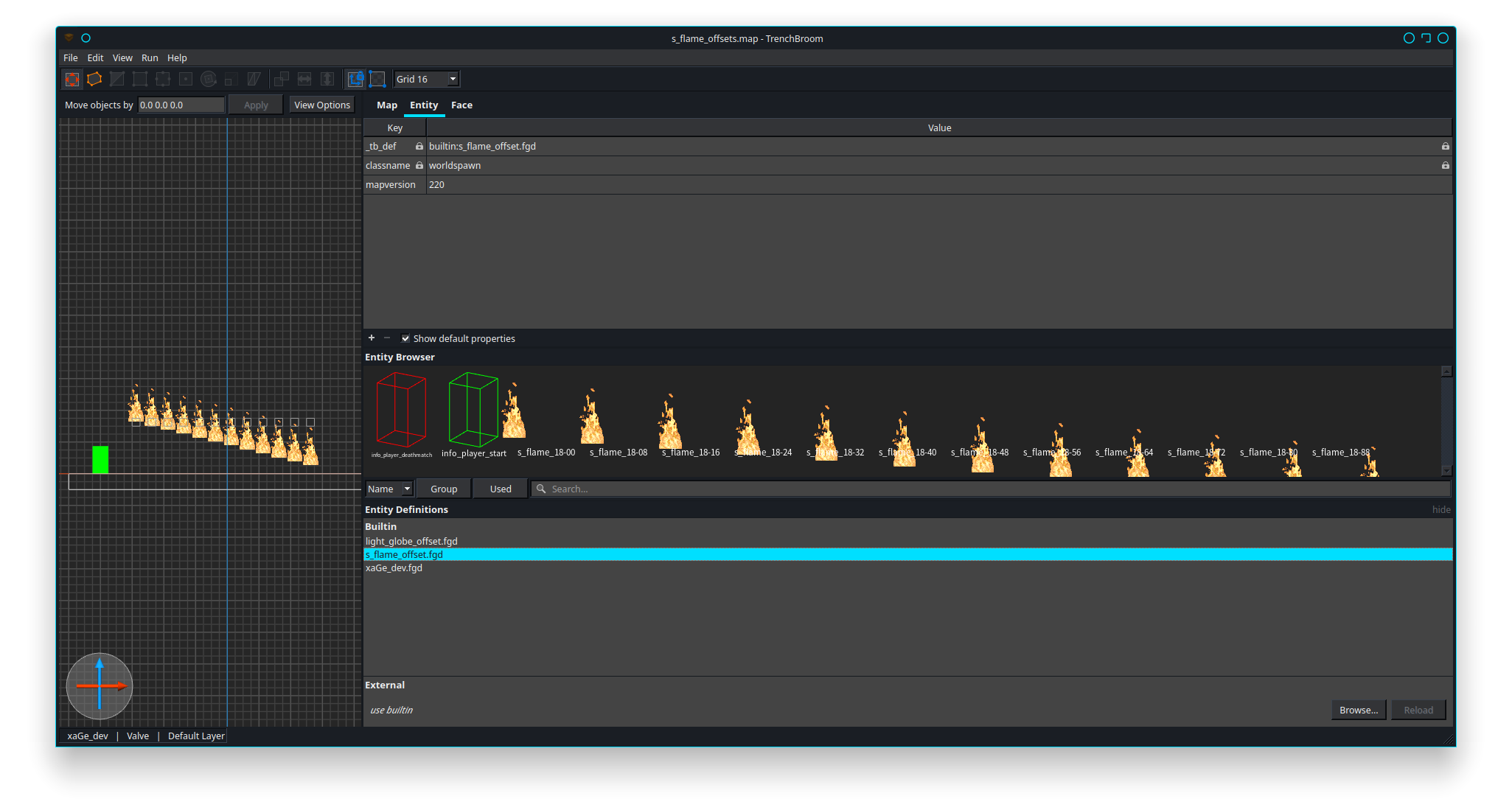Uncheck Show default properties
The image size is (1512, 810).
coord(405,338)
